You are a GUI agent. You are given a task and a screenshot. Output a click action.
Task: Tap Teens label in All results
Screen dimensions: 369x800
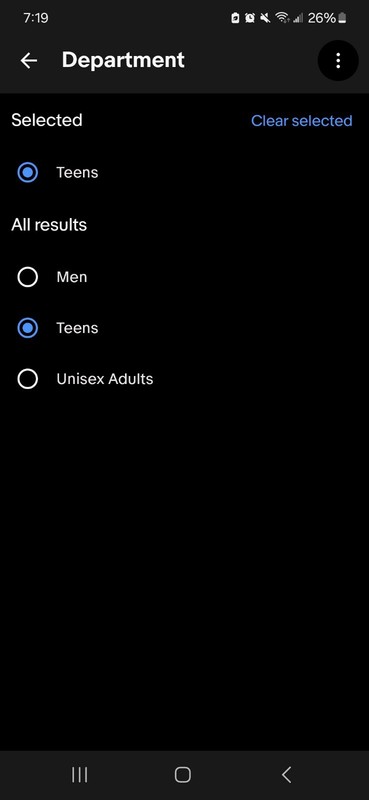coord(77,328)
